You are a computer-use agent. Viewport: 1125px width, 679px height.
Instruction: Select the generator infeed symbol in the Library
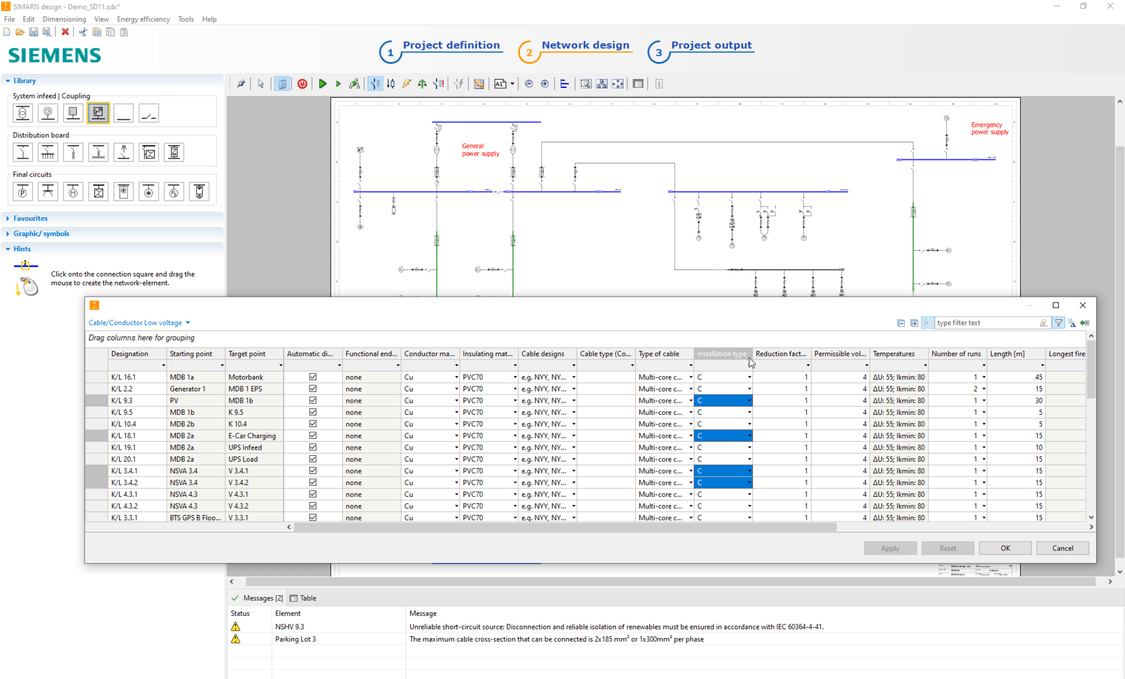pos(47,112)
